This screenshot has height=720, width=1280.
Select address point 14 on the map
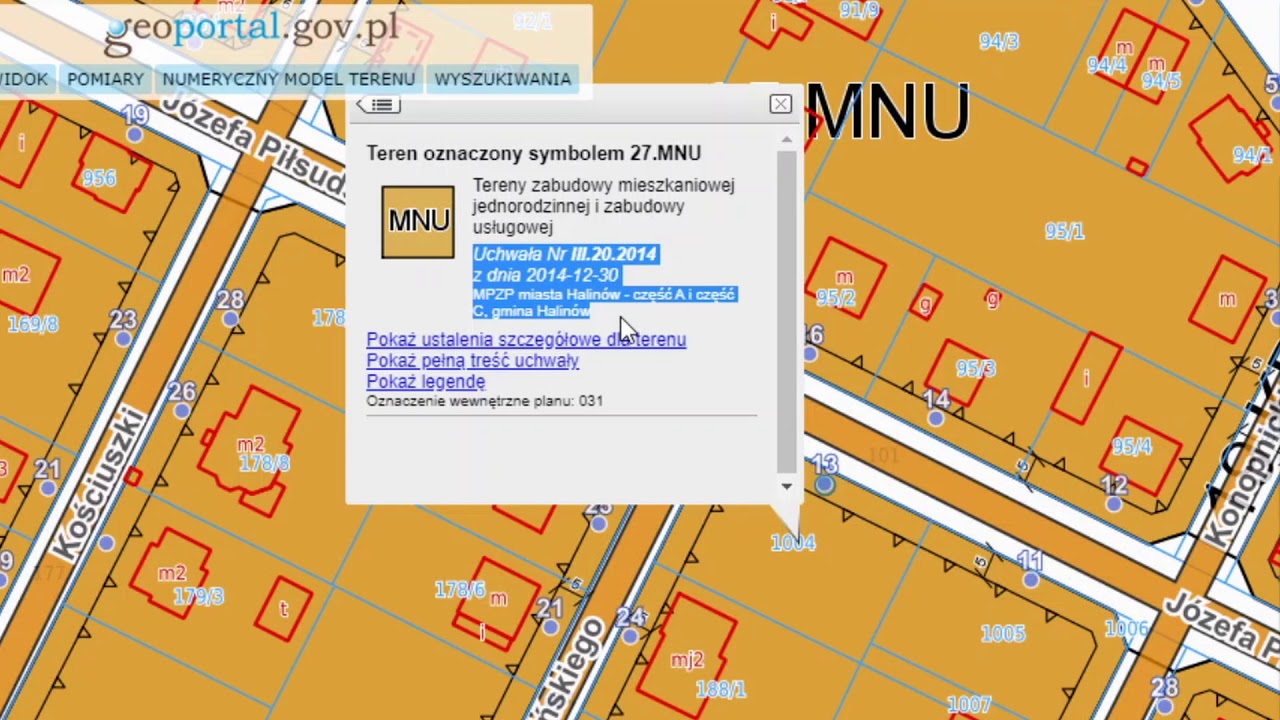[935, 419]
